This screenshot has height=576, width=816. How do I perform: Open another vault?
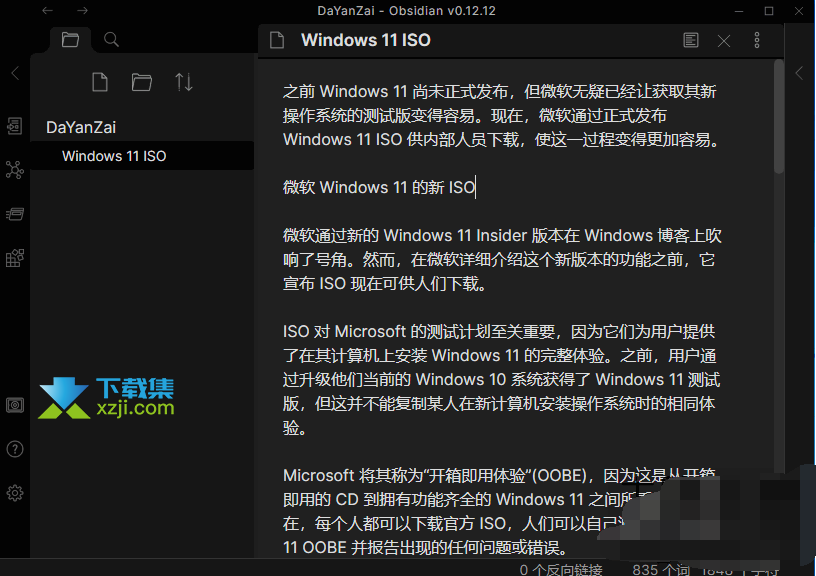(15, 405)
